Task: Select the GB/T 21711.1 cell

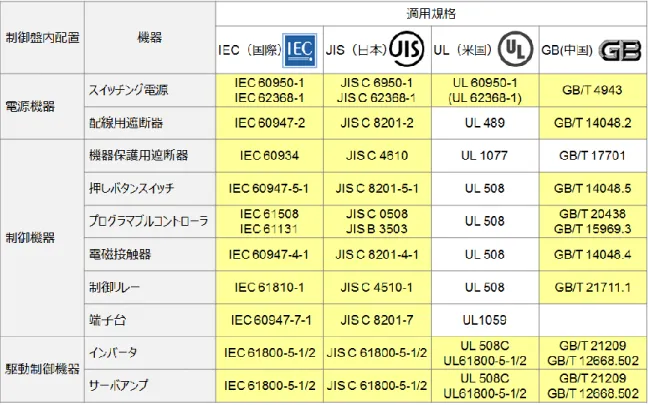Action: [593, 287]
